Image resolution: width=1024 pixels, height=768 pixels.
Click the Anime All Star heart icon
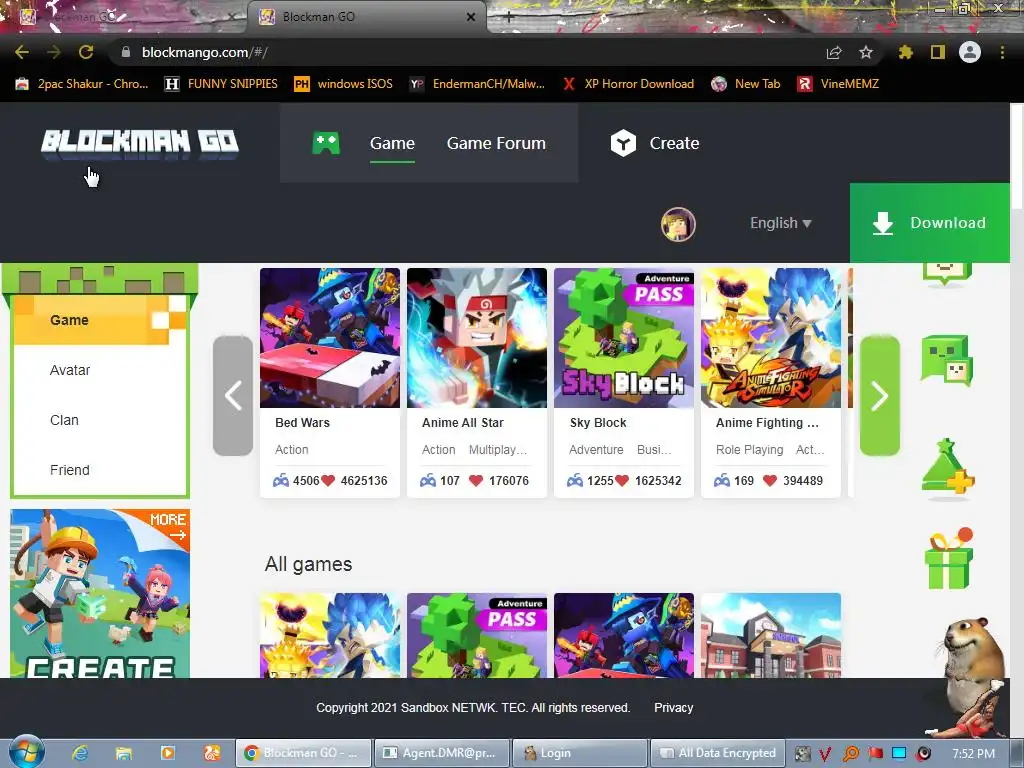(x=476, y=481)
